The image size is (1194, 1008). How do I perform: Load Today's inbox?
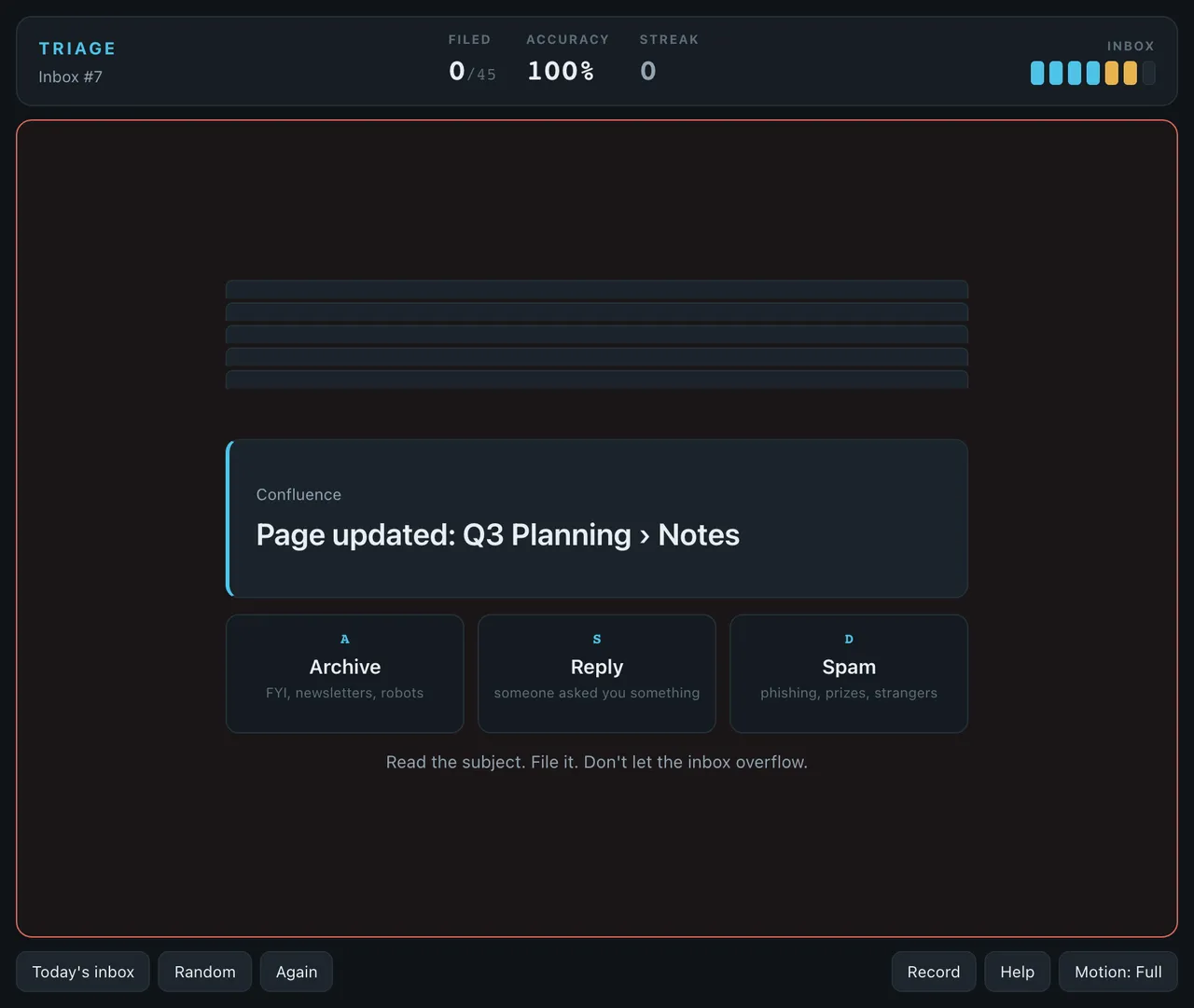pos(83,972)
